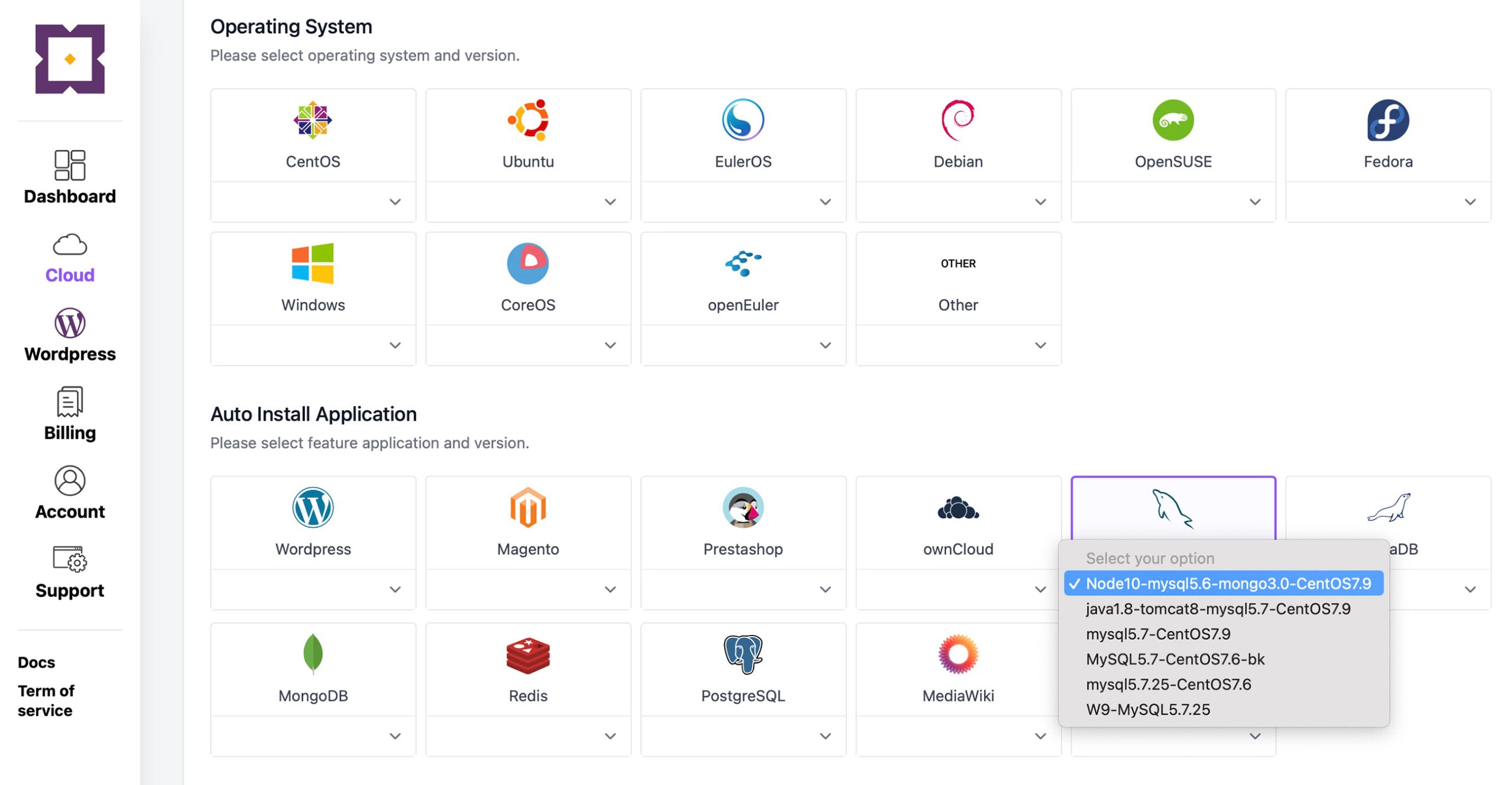Open the Prestashop version dropdown
The image size is (1512, 785).
point(742,589)
